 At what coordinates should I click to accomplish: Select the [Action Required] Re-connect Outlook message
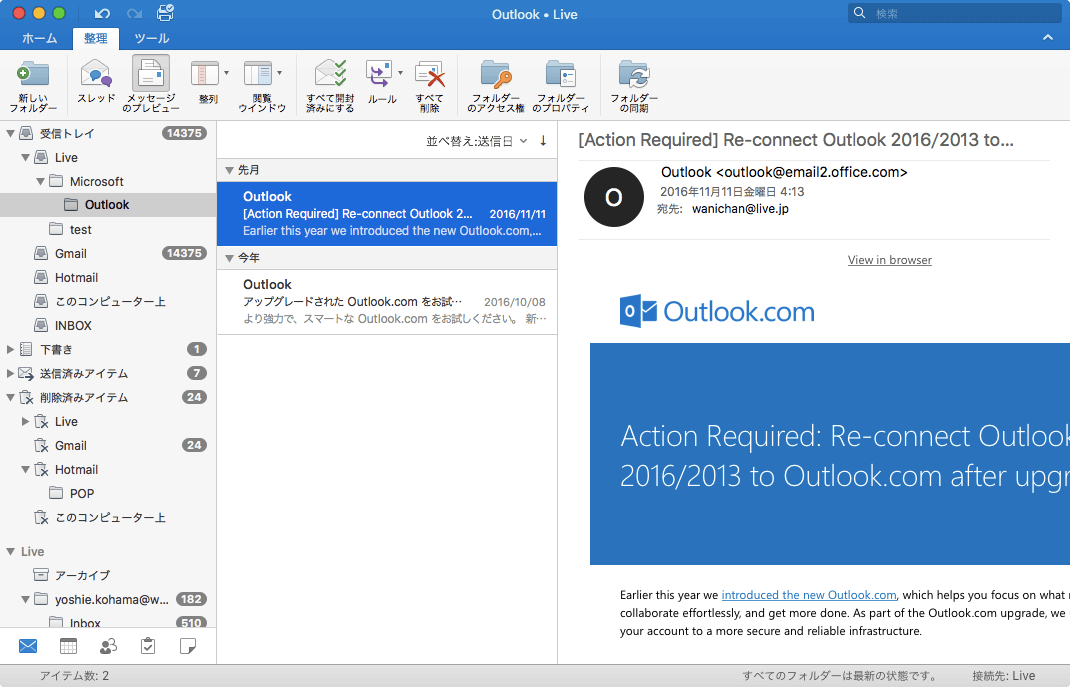(387, 214)
